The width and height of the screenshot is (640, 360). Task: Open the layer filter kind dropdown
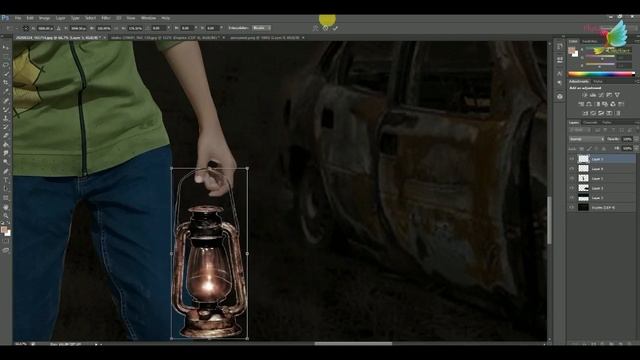click(579, 130)
